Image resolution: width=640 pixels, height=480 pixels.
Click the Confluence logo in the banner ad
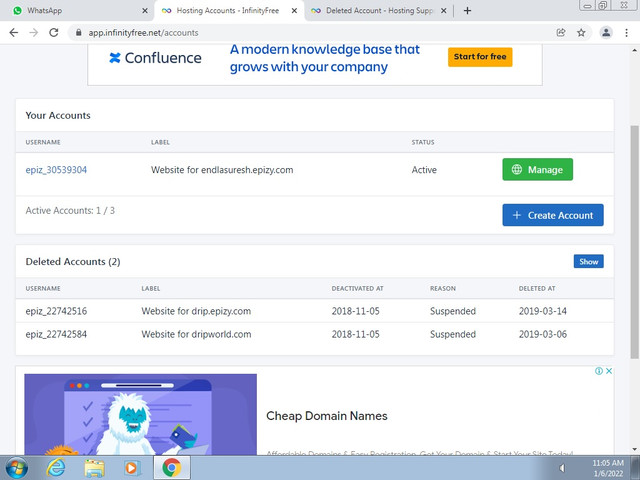155,58
